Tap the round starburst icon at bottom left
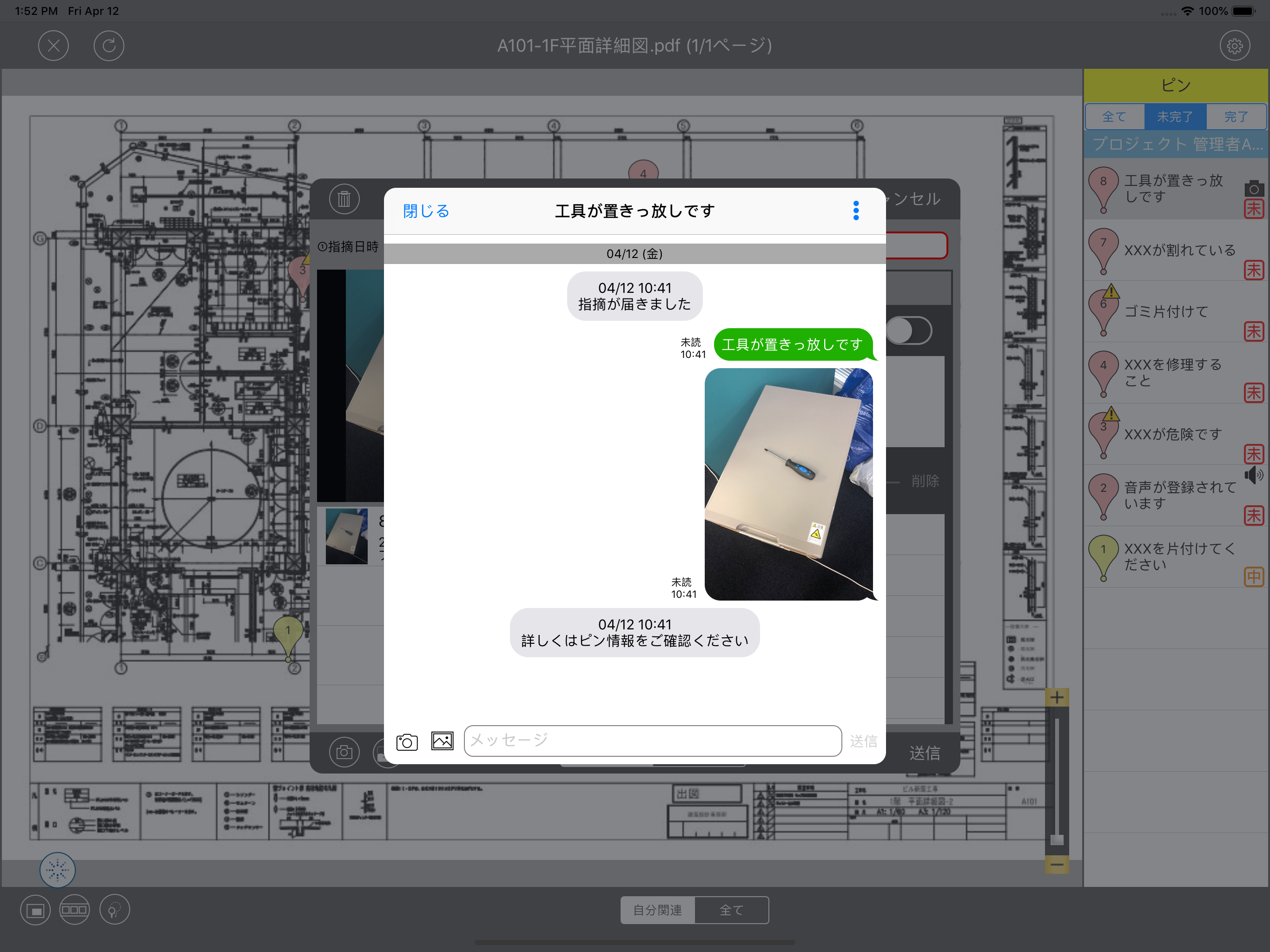 pyautogui.click(x=58, y=870)
